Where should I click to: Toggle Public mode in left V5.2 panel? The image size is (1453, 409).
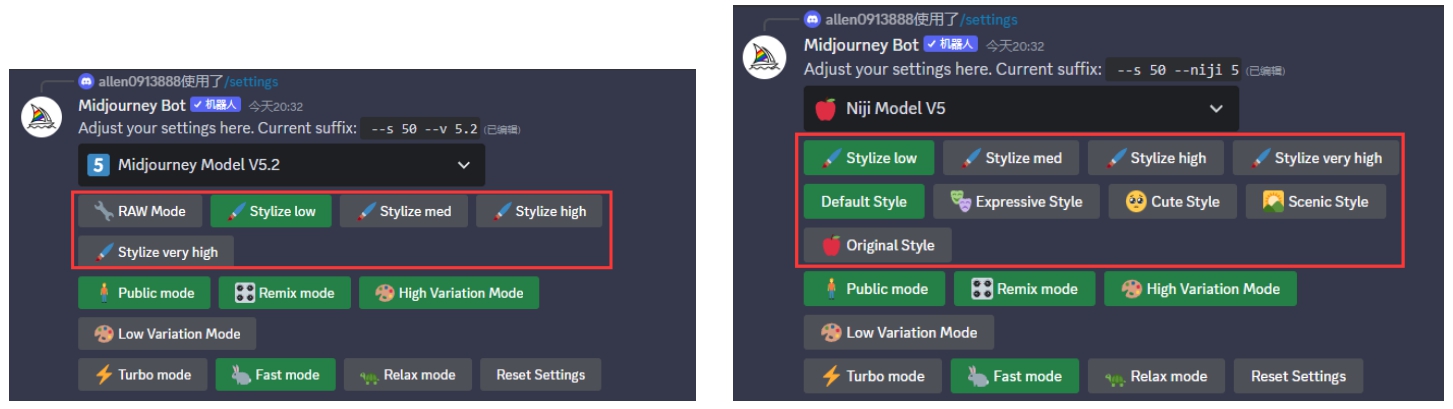click(144, 293)
